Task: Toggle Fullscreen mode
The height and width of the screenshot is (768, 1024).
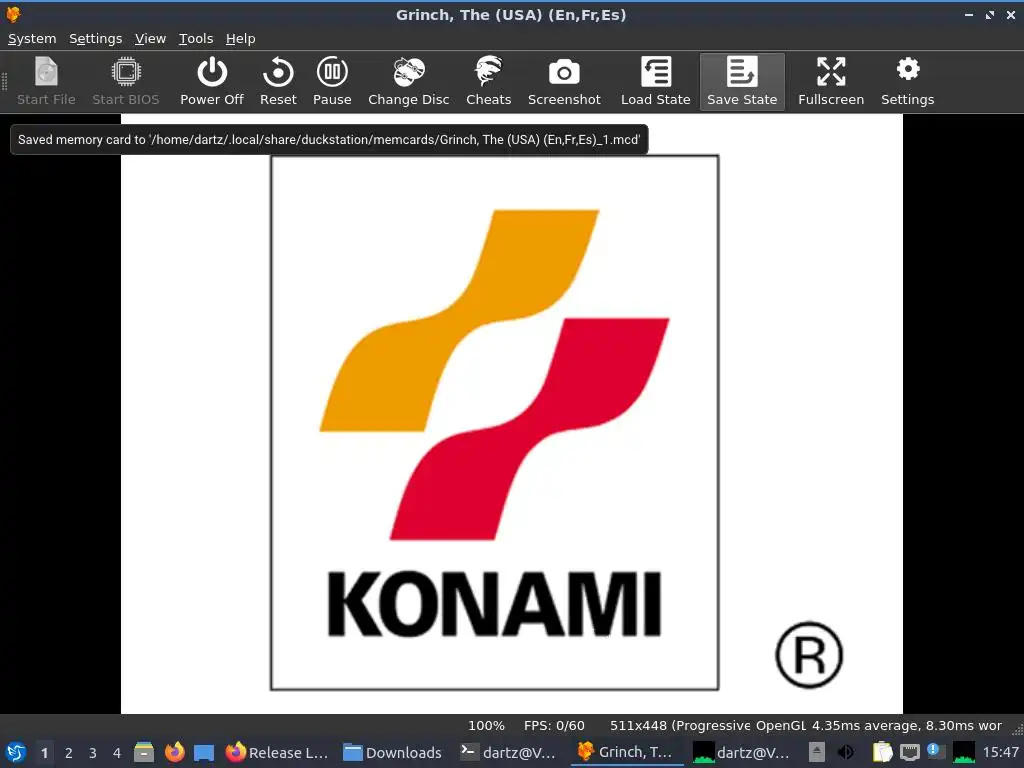Action: [831, 82]
